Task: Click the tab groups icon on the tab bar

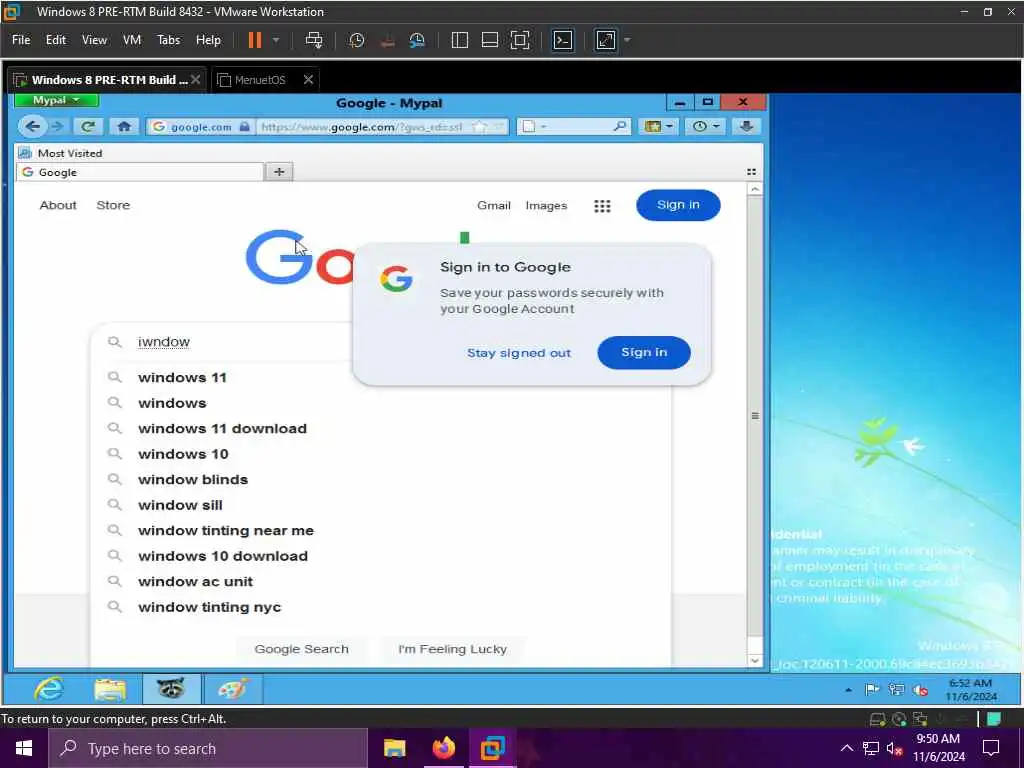Action: pos(751,172)
